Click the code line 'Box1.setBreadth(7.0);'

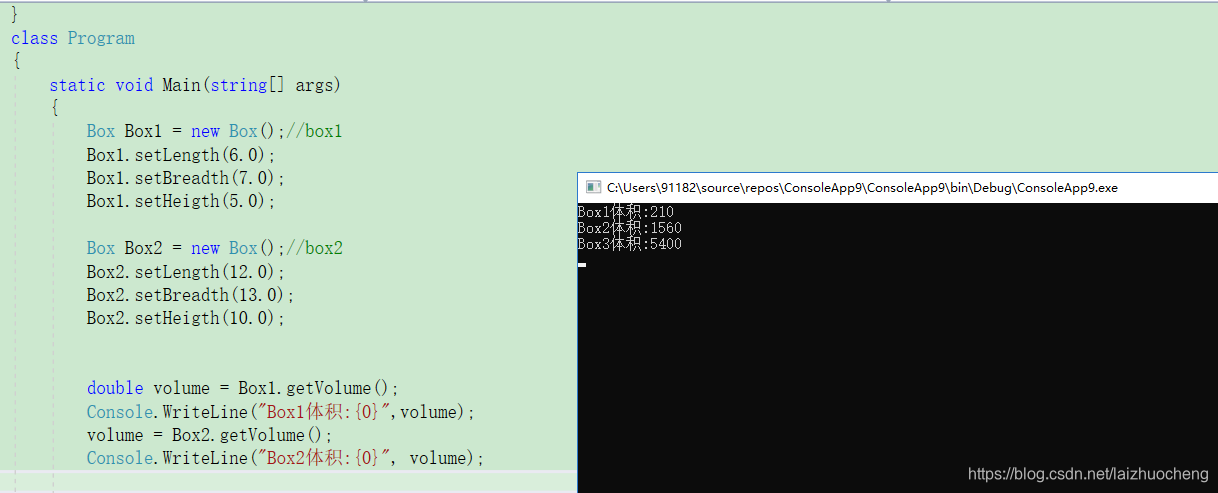point(186,178)
